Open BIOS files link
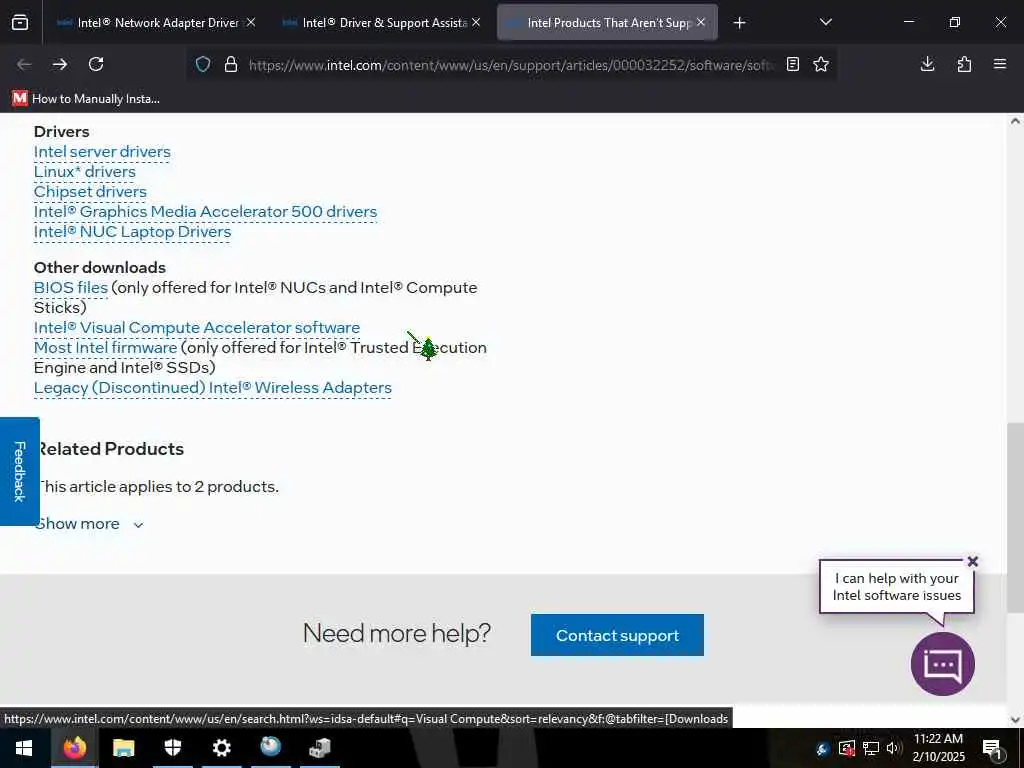Viewport: 1024px width, 768px height. [x=71, y=288]
